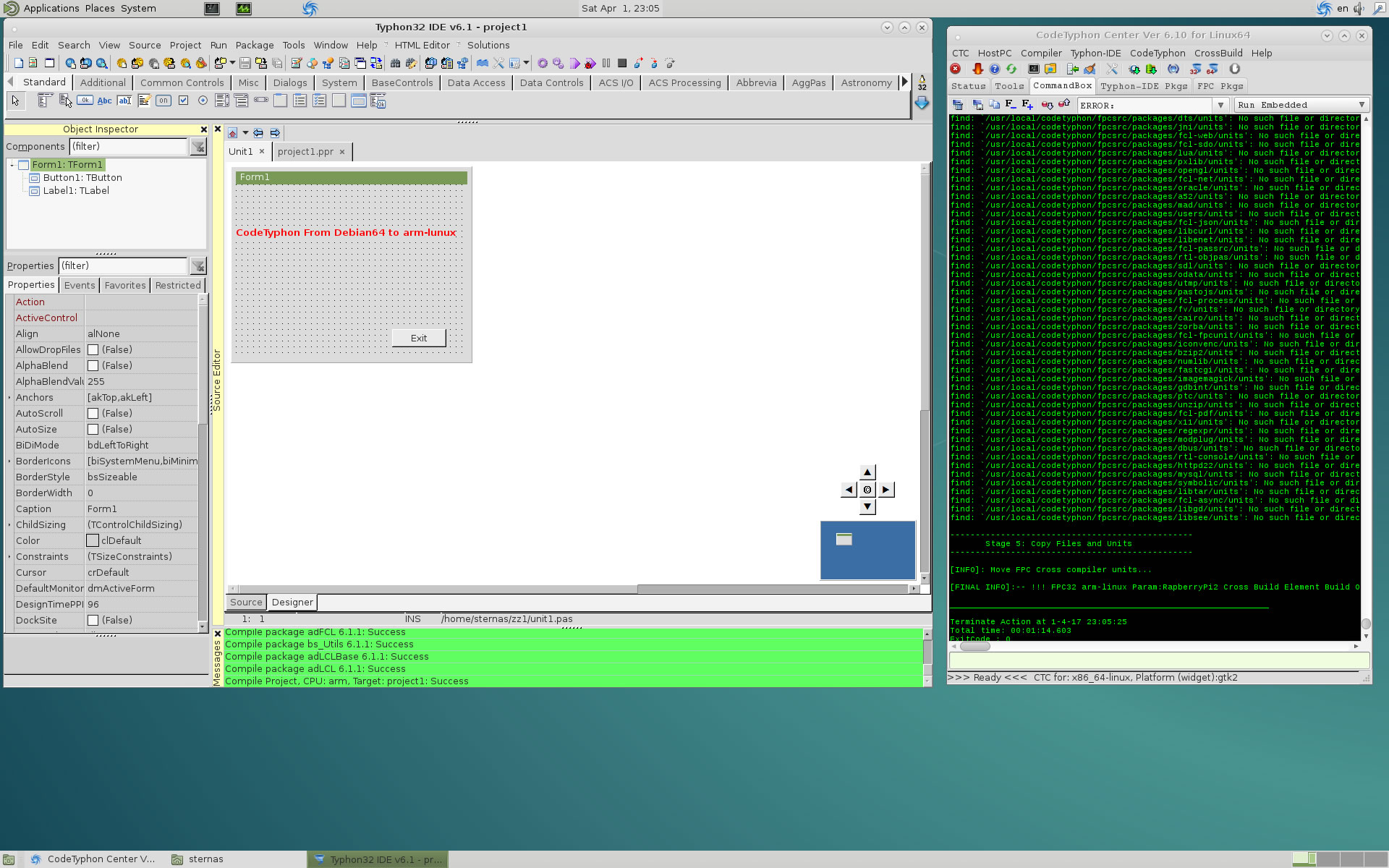Select the TRadioButton component in palette
Image resolution: width=1389 pixels, height=868 pixels.
point(203,101)
